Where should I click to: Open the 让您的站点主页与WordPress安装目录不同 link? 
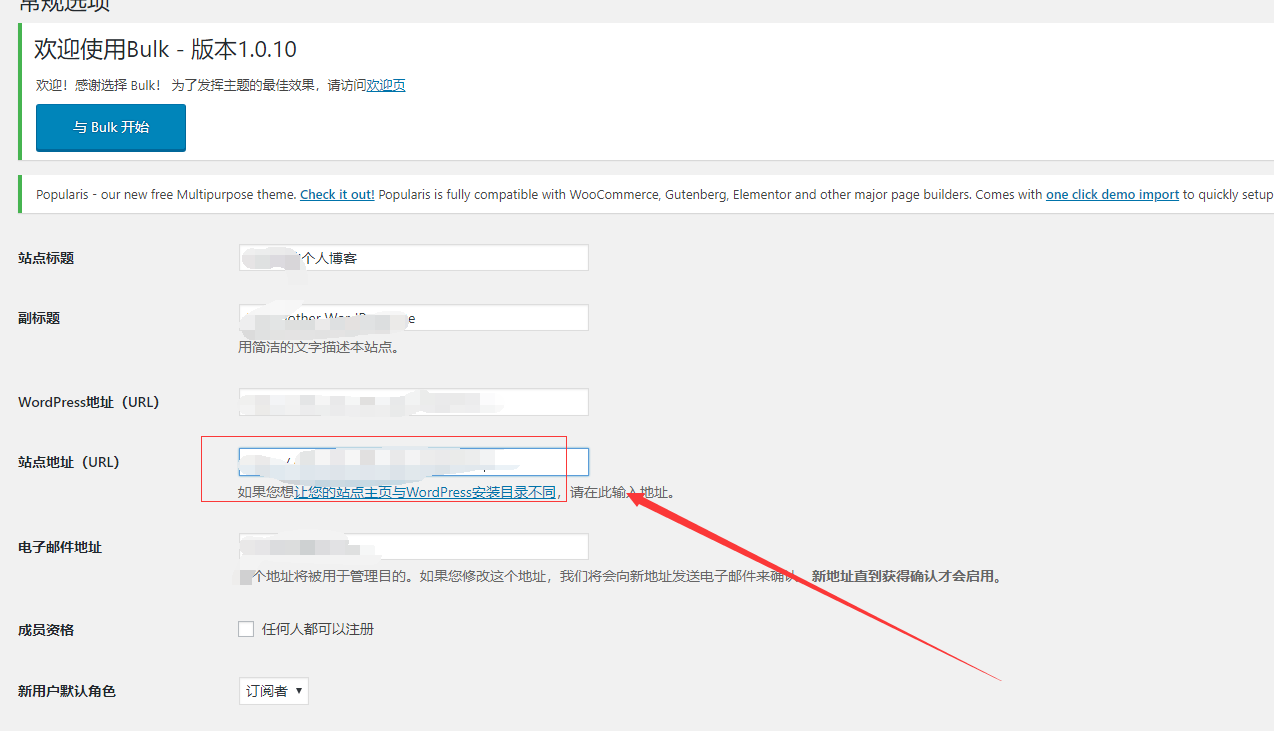pos(426,492)
